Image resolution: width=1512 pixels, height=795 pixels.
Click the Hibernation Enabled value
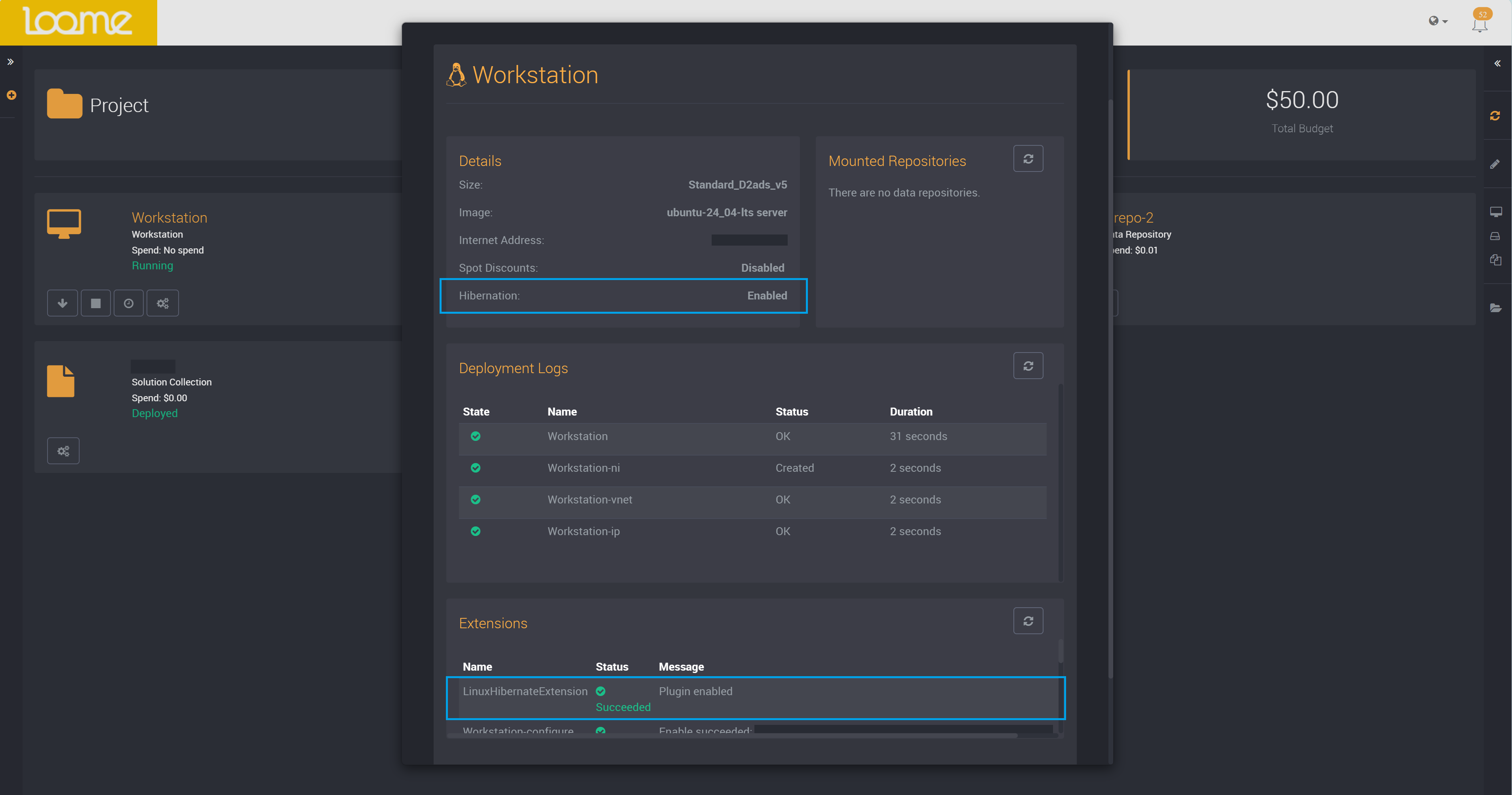click(x=767, y=296)
